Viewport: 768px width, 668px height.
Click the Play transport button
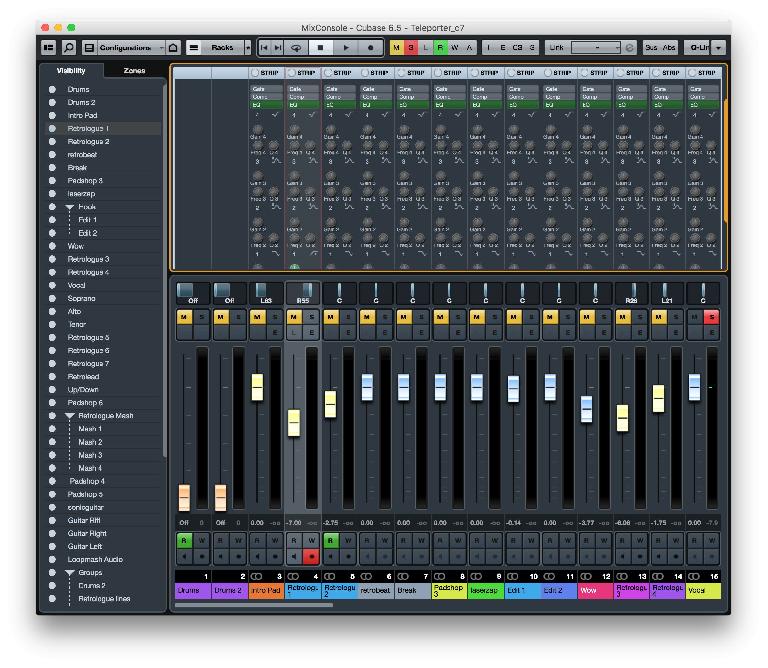(x=346, y=48)
